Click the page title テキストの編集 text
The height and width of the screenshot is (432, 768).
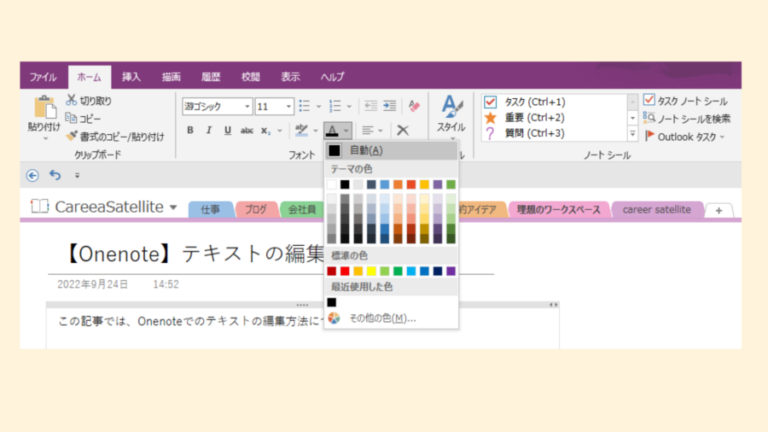[253, 254]
